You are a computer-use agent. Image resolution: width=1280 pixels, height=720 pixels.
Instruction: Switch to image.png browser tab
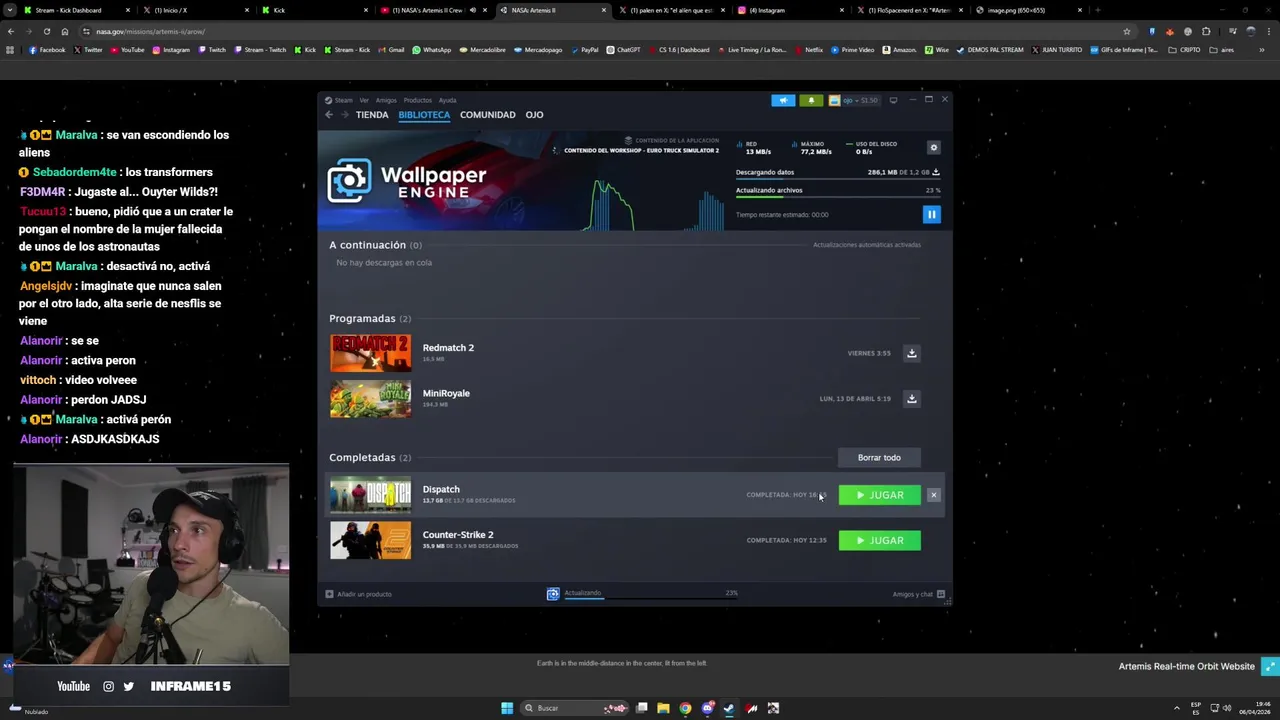pos(1029,10)
